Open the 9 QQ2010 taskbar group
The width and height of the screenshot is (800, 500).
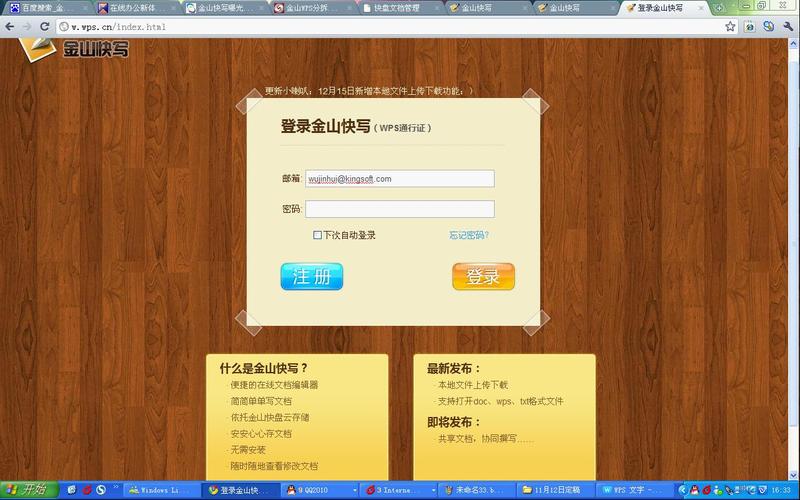coord(321,490)
